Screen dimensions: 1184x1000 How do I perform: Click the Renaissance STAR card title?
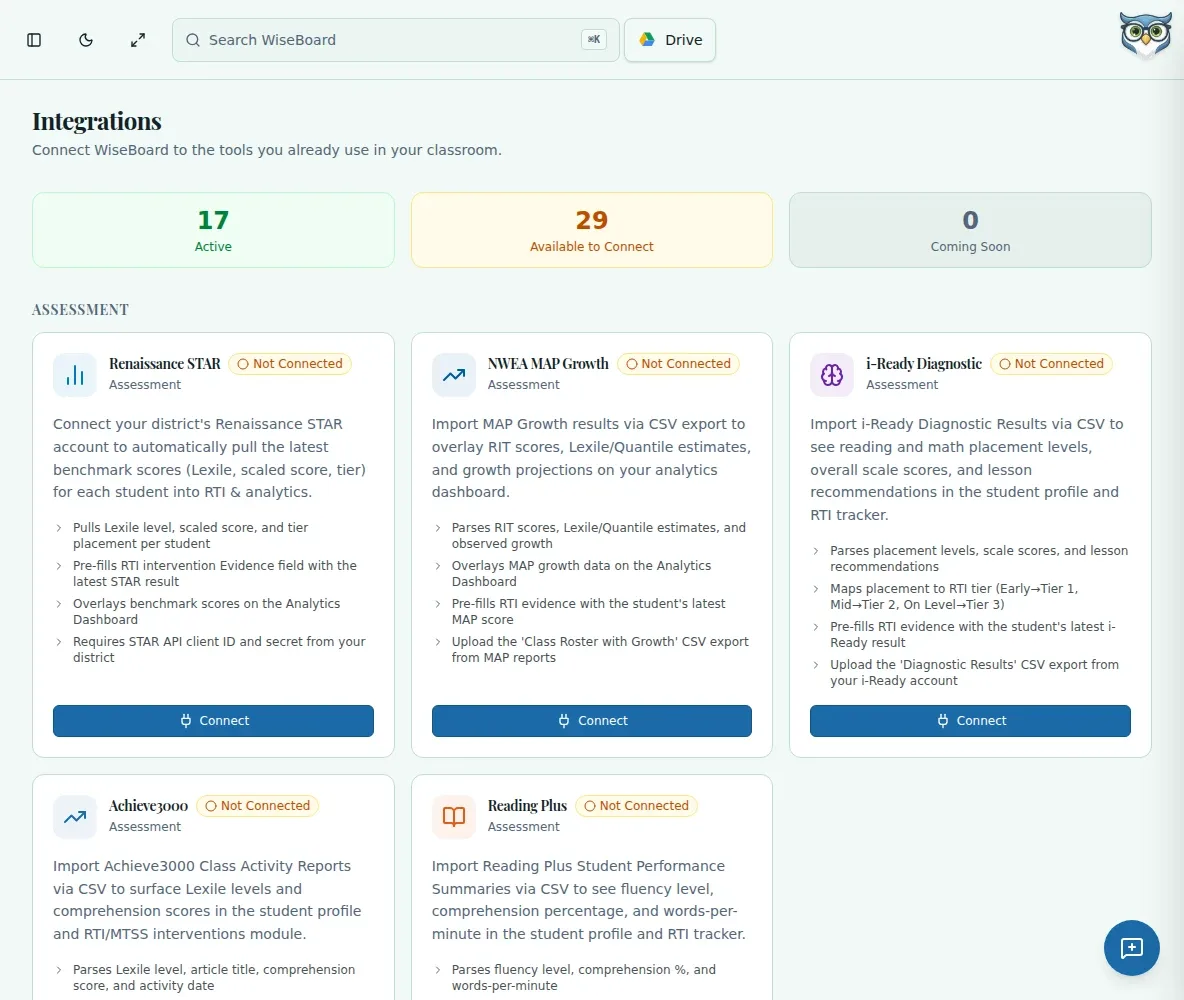[x=165, y=364]
